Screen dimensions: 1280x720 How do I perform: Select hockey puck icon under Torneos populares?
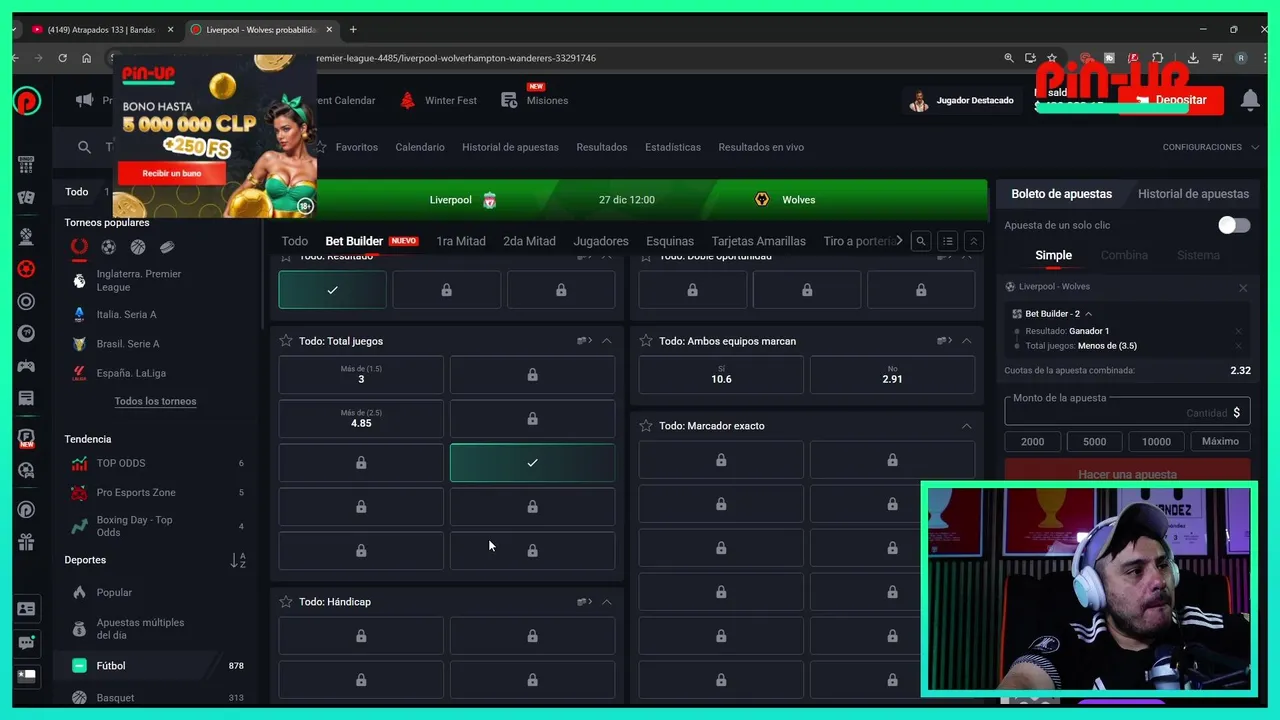167,247
